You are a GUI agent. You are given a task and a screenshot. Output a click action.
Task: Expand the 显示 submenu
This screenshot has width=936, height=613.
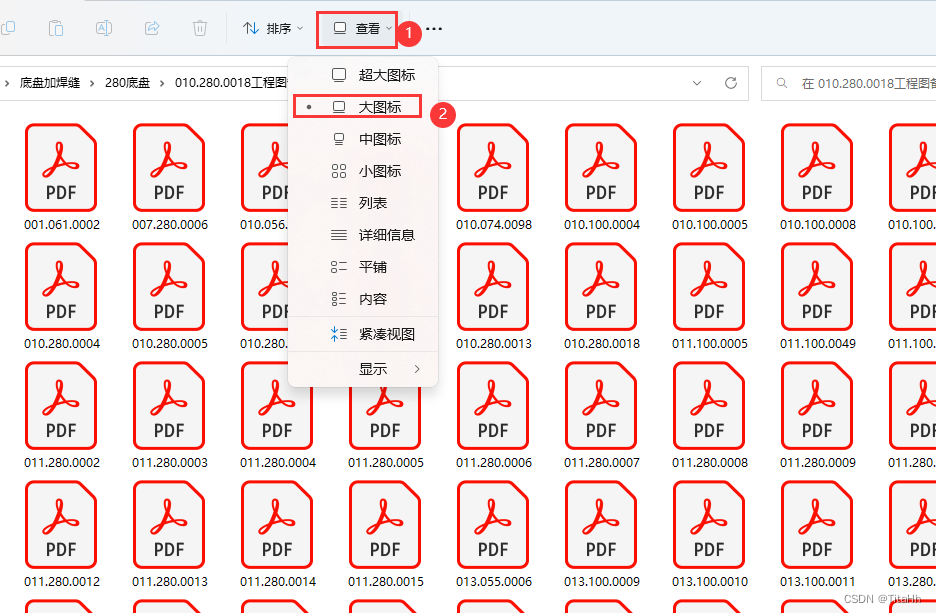[363, 369]
